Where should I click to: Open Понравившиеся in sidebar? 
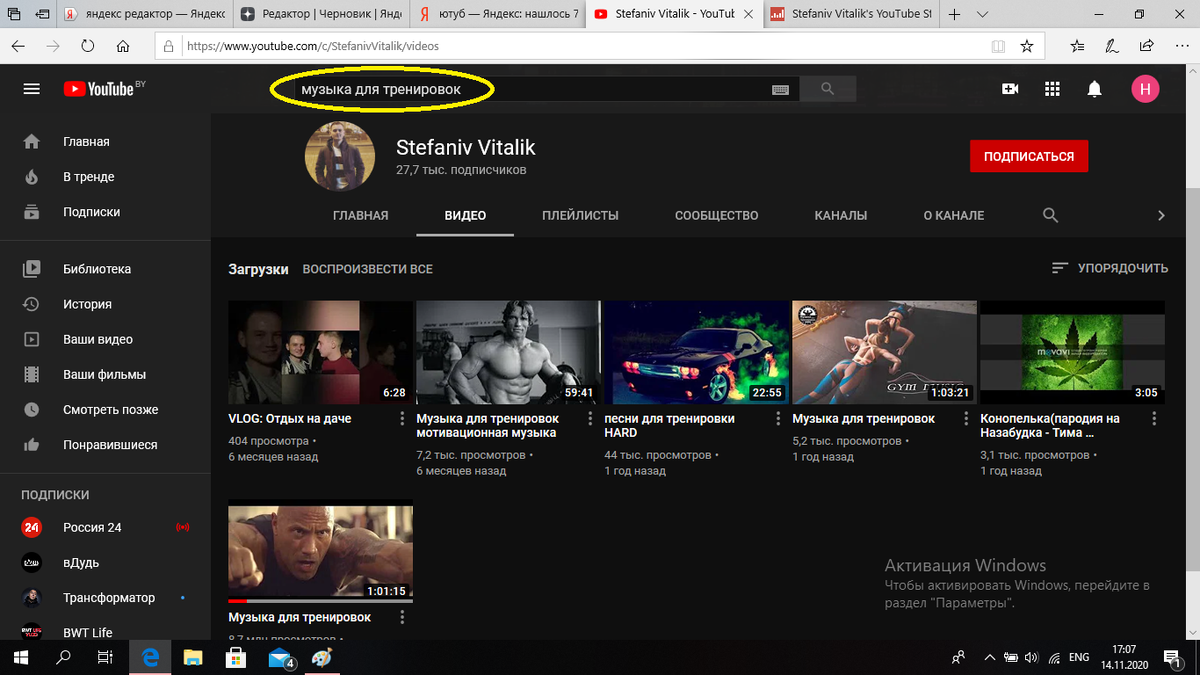pyautogui.click(x=105, y=445)
